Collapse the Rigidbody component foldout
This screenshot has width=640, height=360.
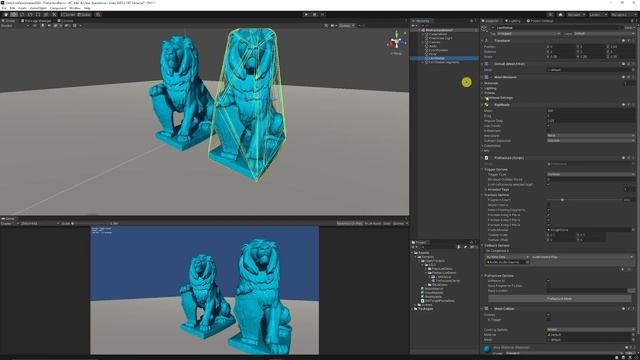coord(482,105)
